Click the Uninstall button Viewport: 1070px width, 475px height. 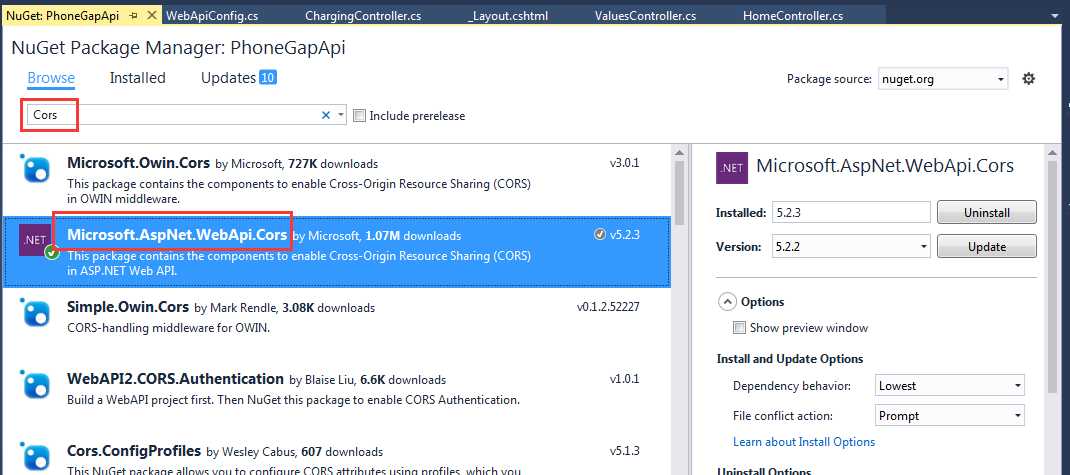point(986,213)
